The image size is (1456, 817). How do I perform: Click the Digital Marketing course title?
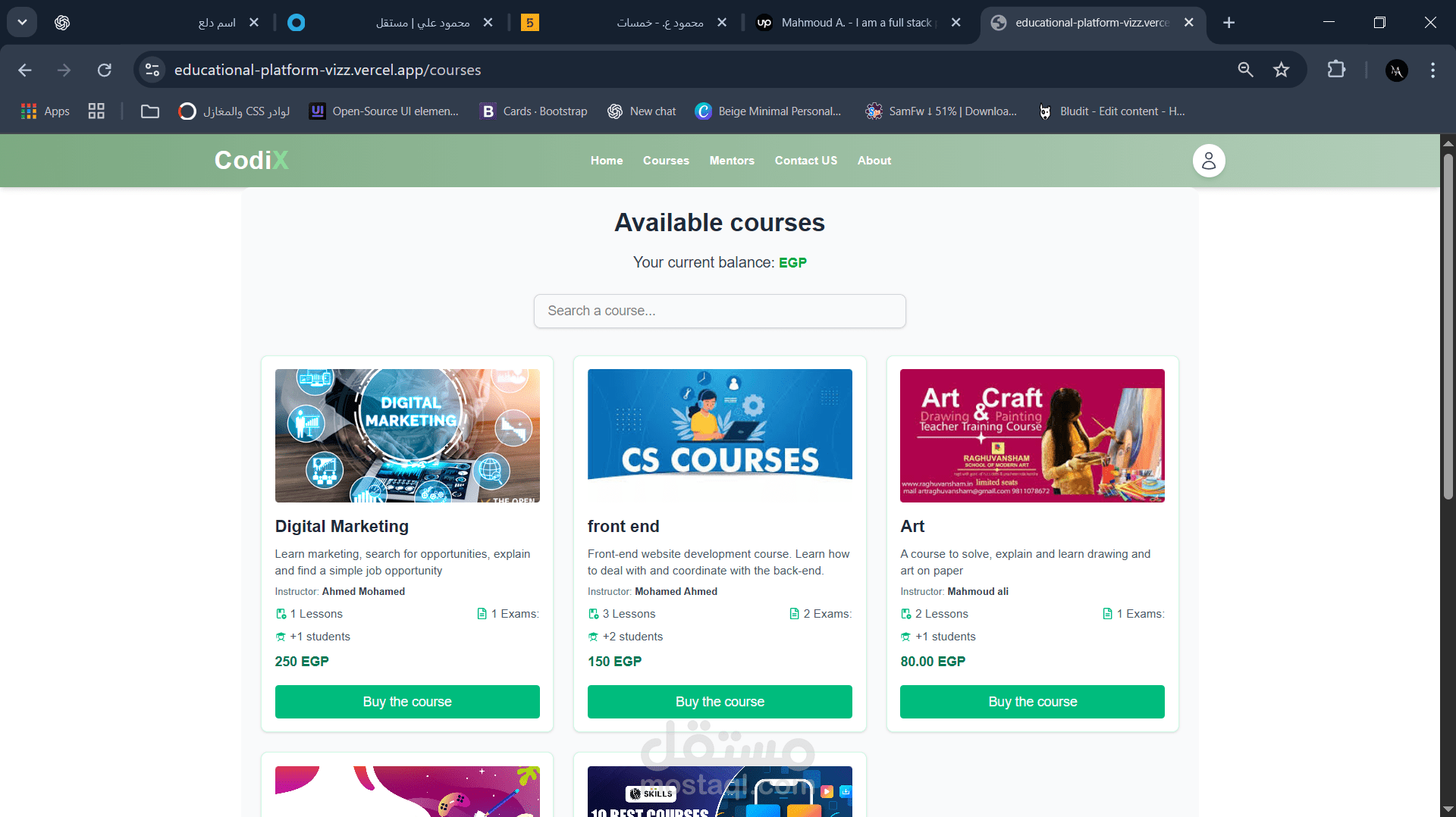tap(341, 526)
